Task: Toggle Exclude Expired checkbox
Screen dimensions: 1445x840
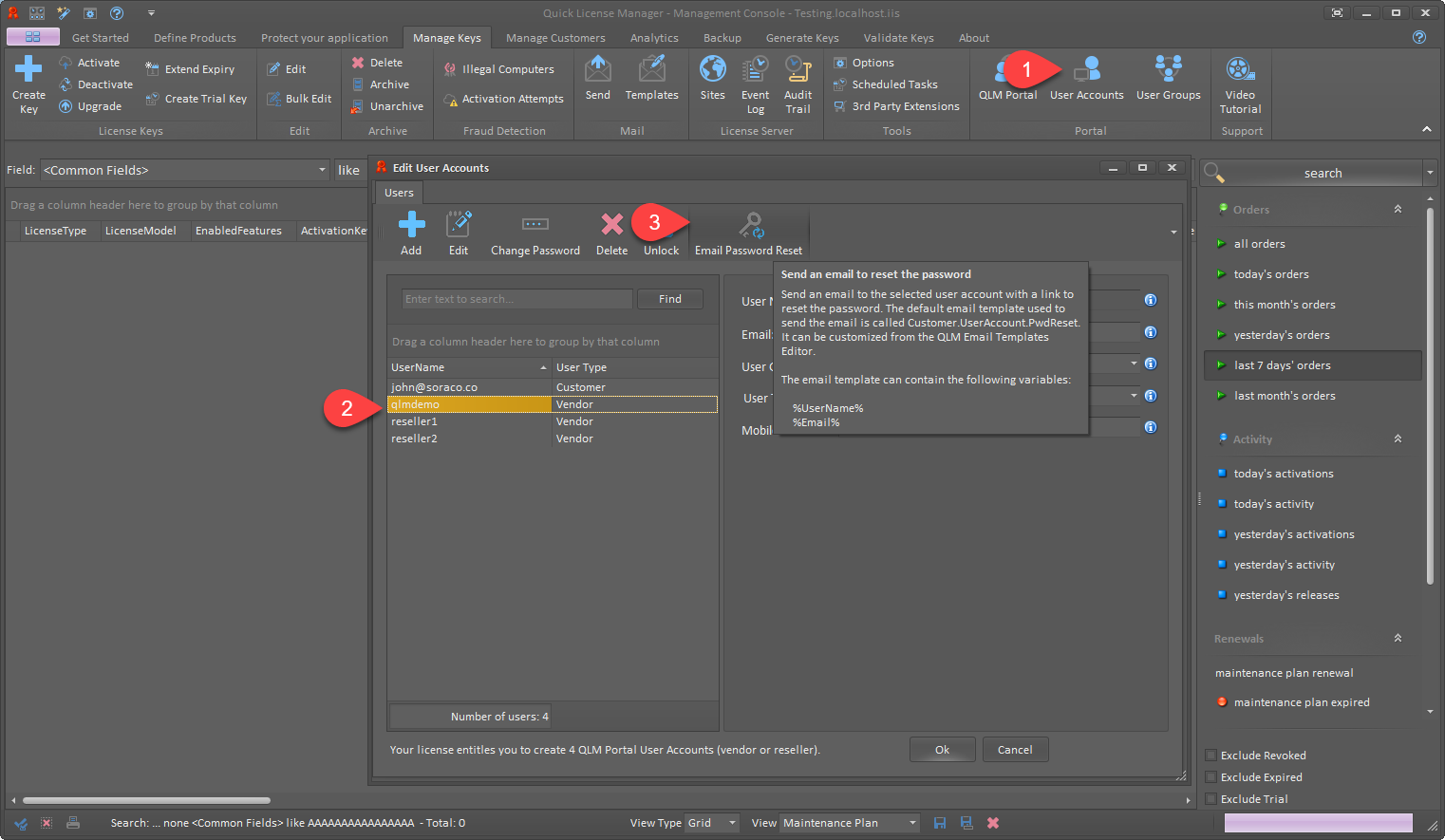Action: (x=1211, y=777)
